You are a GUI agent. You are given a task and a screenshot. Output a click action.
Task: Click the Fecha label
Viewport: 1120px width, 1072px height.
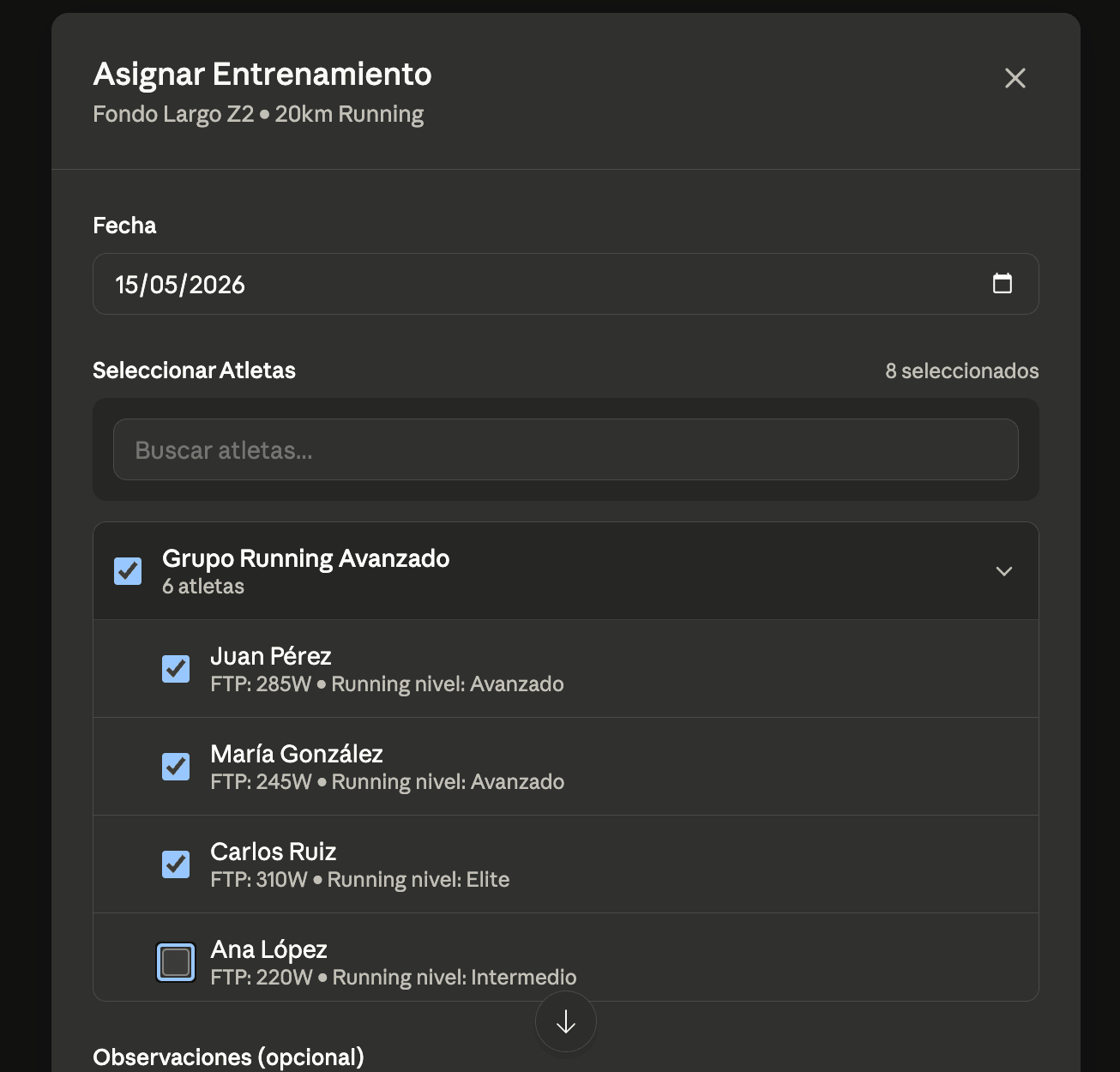point(124,226)
